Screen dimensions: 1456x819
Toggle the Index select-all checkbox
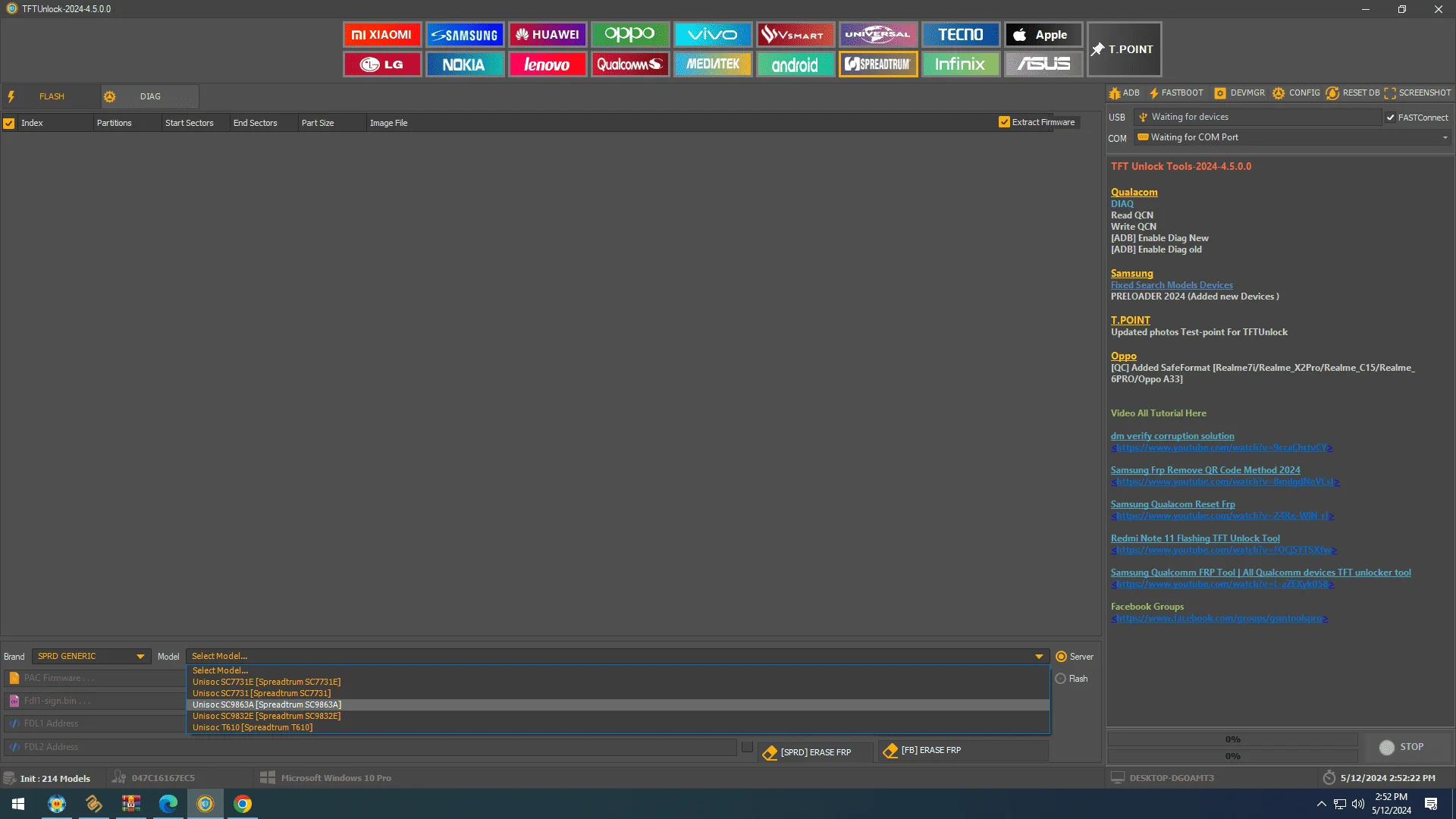point(9,123)
